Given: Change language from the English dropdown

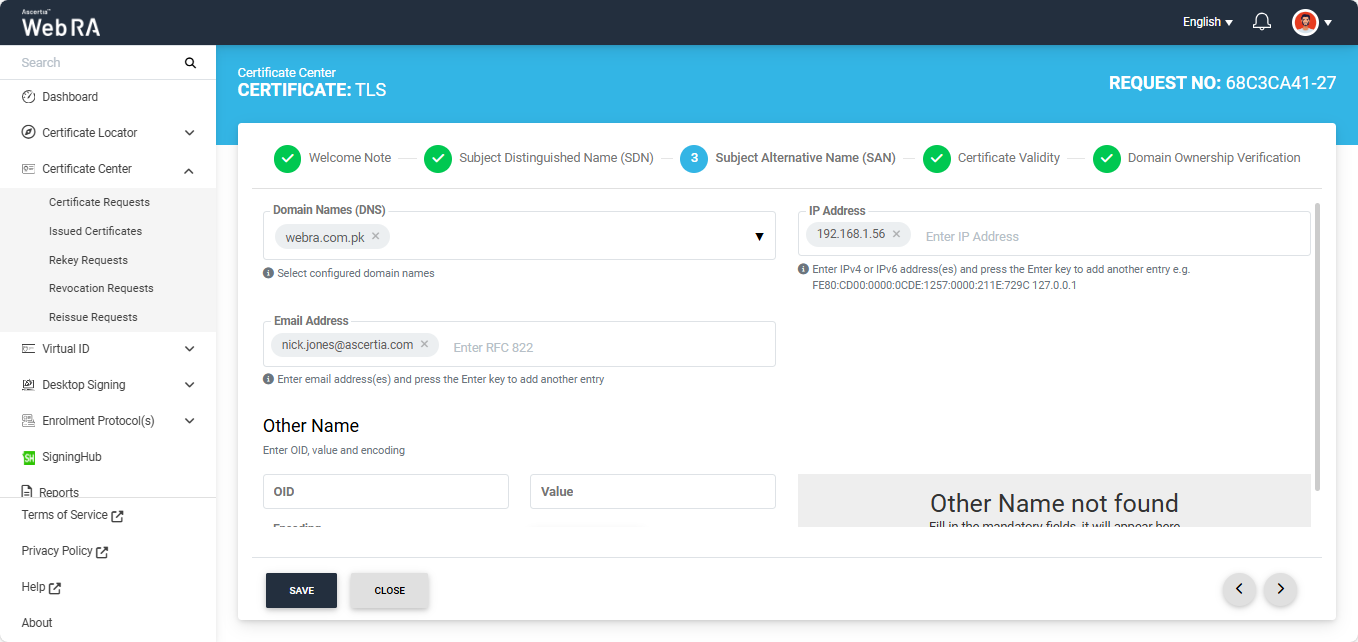Looking at the screenshot, I should (1207, 22).
